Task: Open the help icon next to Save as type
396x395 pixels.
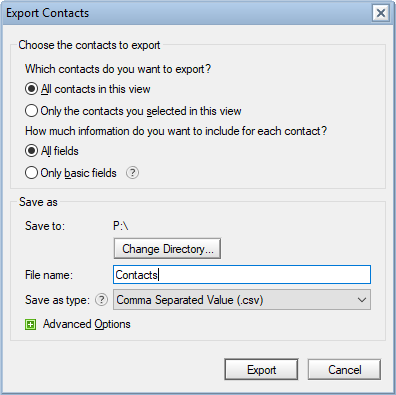Action: point(101,300)
